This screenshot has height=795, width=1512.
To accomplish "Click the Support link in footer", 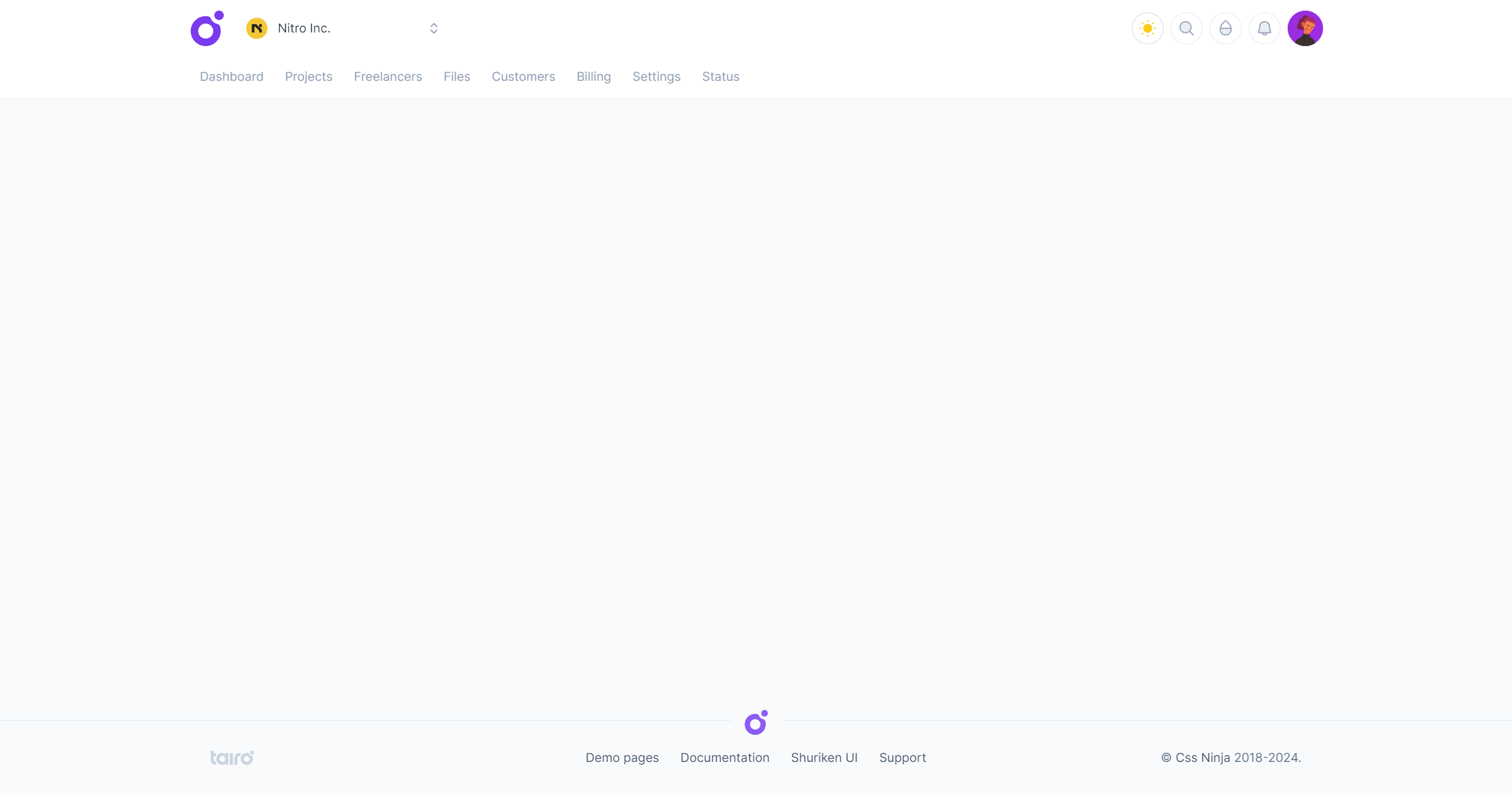I will [902, 758].
